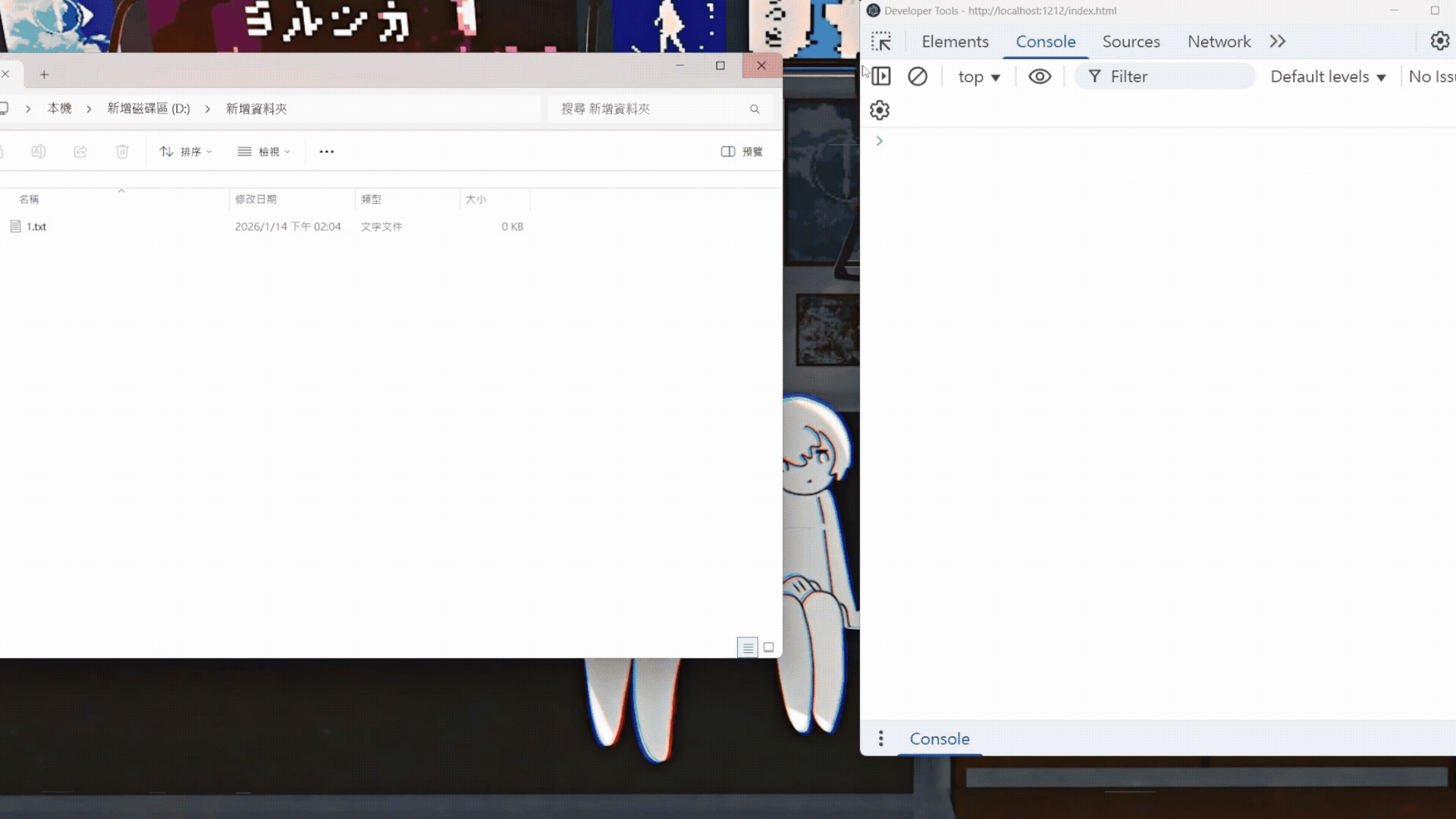Open the console settings gear below the toolbar
Image resolution: width=1456 pixels, height=819 pixels.
click(x=880, y=111)
